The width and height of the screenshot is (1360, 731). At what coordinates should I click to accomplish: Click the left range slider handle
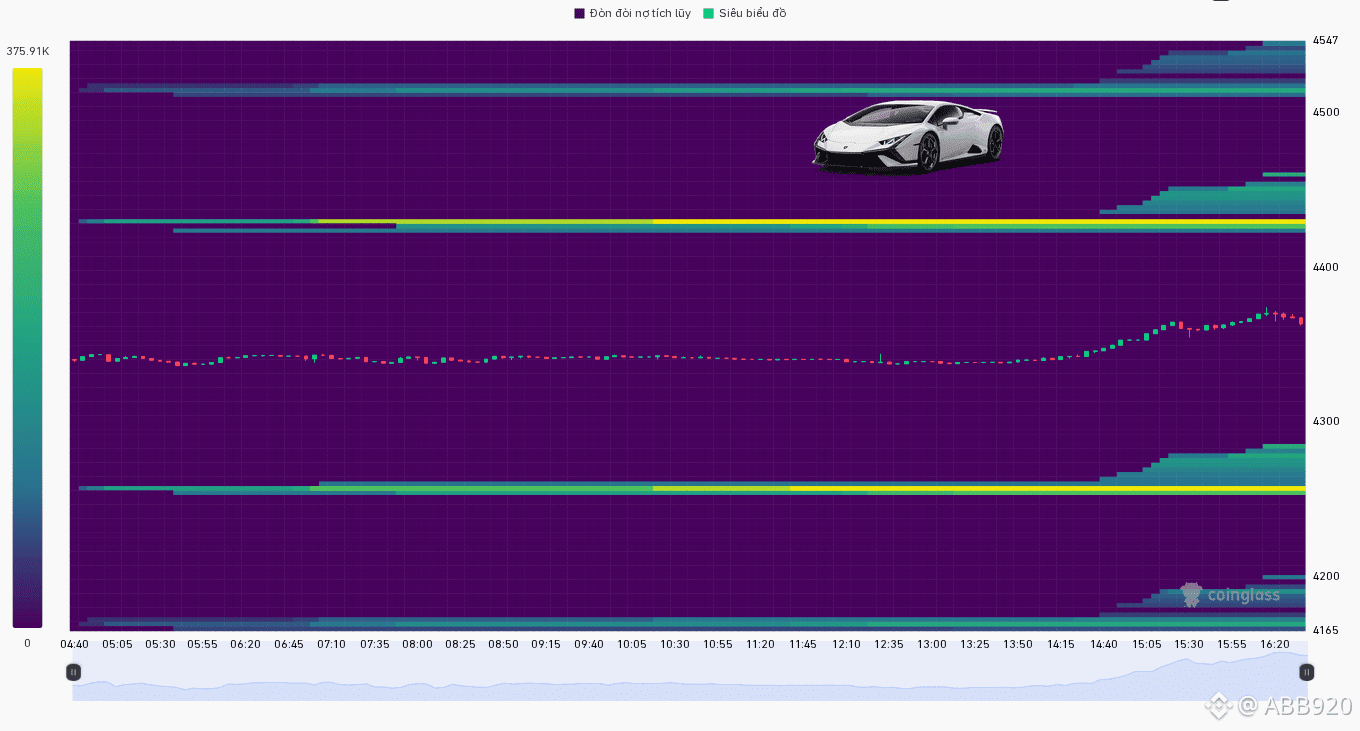[x=73, y=672]
